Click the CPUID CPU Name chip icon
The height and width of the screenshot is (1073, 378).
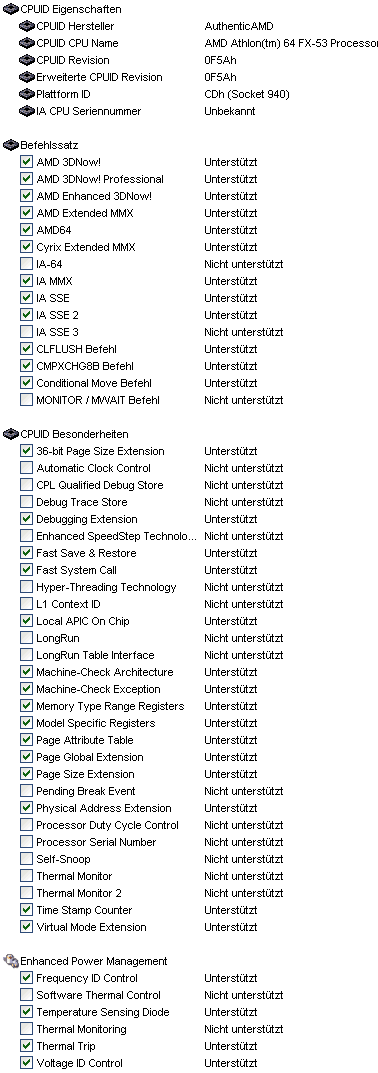(x=27, y=44)
